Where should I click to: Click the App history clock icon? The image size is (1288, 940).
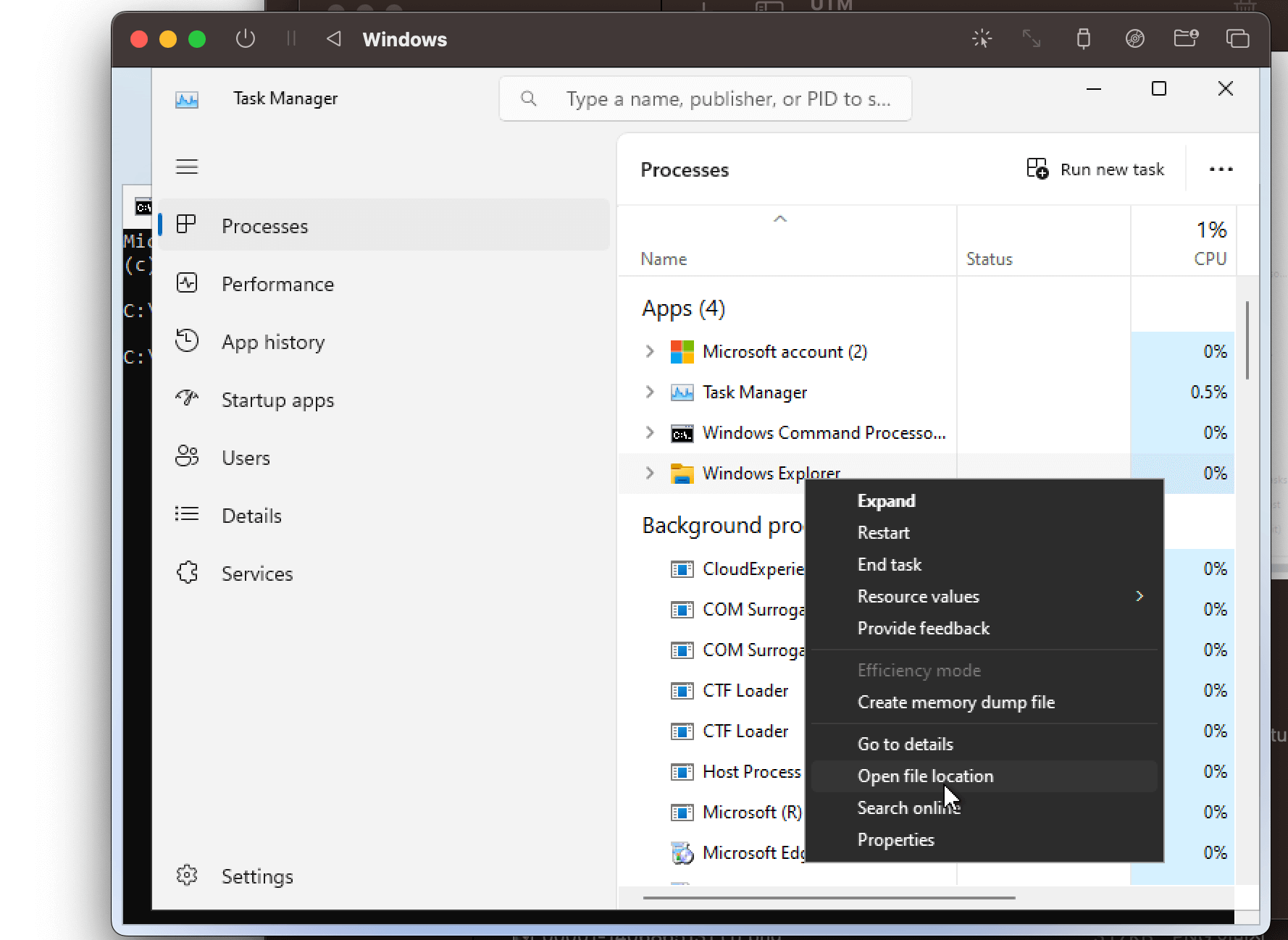pyautogui.click(x=187, y=340)
